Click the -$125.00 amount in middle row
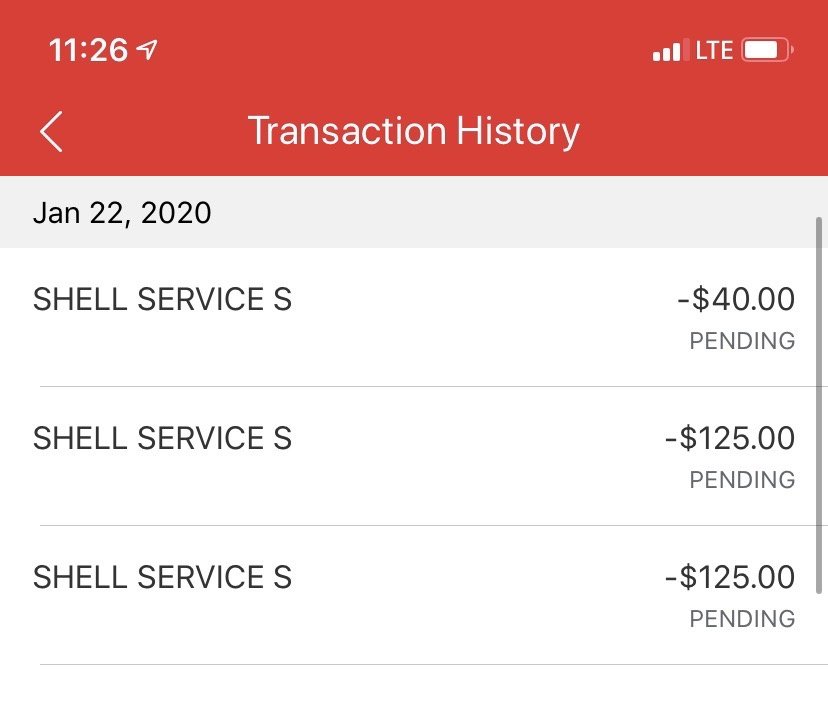This screenshot has height=702, width=828. 730,438
